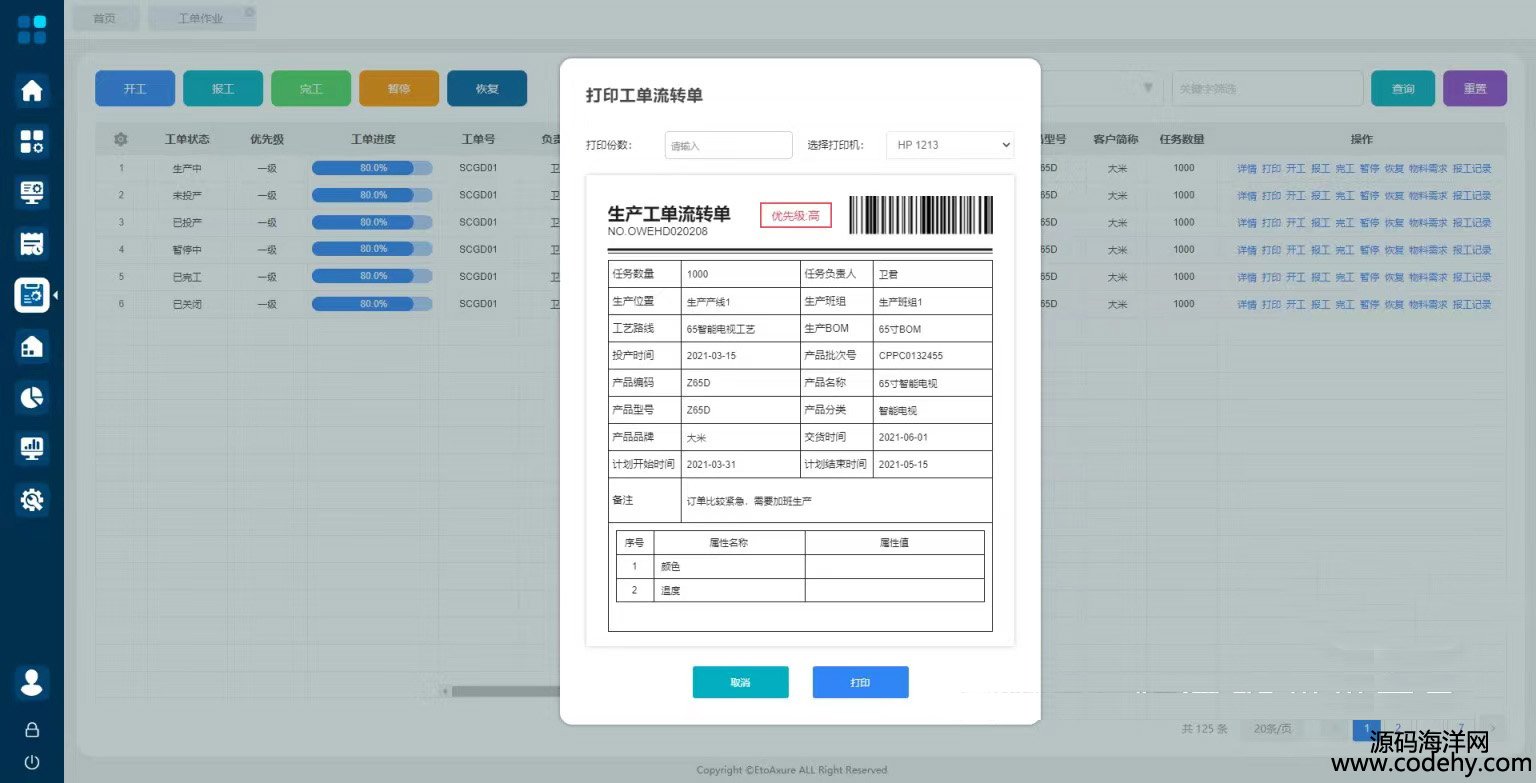Click the power logout icon in the sidebar

(x=32, y=762)
